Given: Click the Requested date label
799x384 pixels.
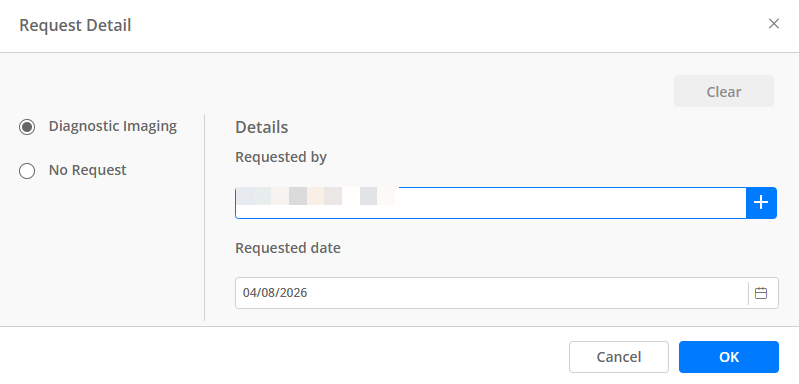Looking at the screenshot, I should [288, 248].
